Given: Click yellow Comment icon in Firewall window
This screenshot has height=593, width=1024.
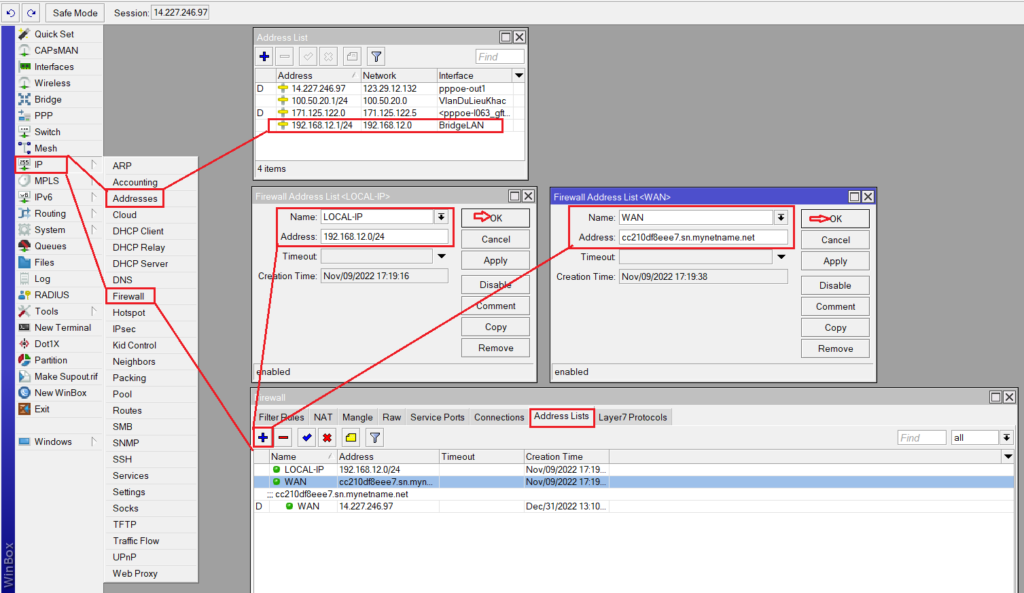Looking at the screenshot, I should (x=351, y=438).
